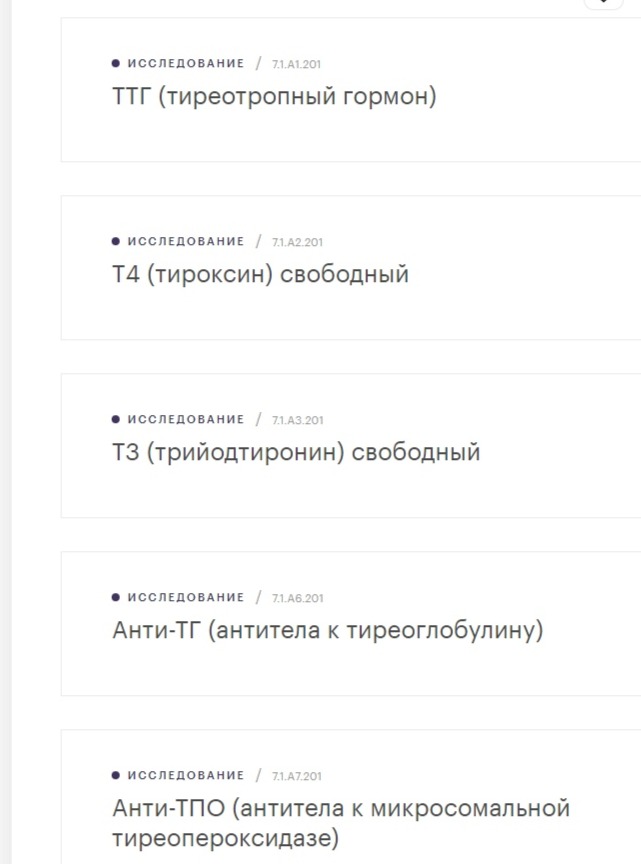Click test code 7.1.A6.201
The height and width of the screenshot is (864, 641).
pos(297,598)
